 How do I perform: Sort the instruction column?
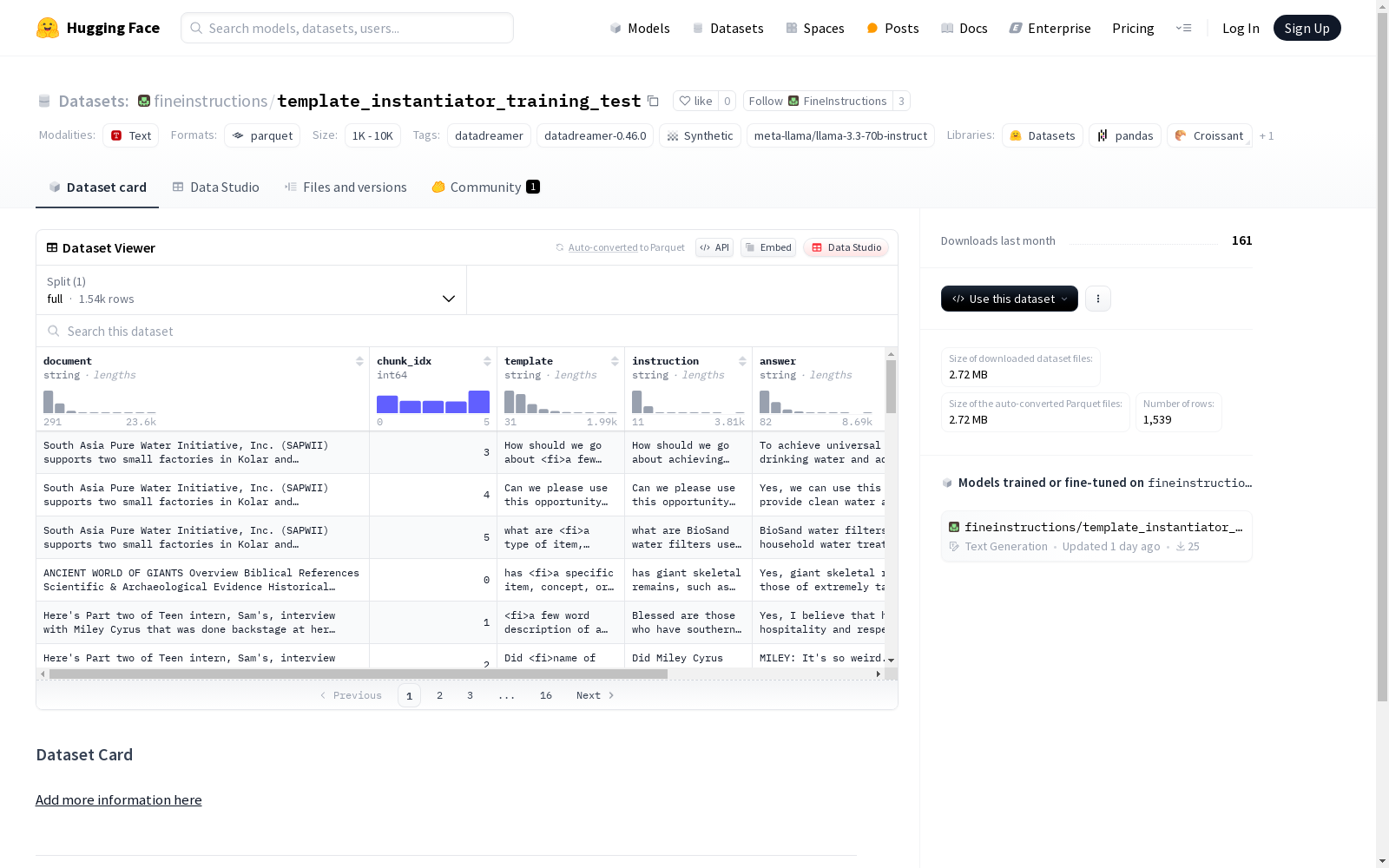[742, 361]
